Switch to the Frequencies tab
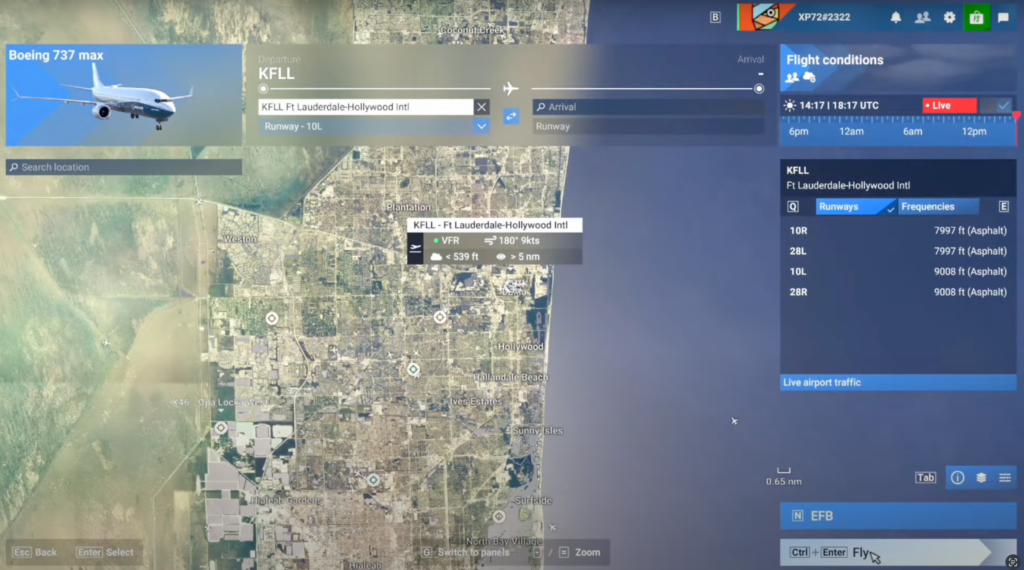 (x=939, y=207)
